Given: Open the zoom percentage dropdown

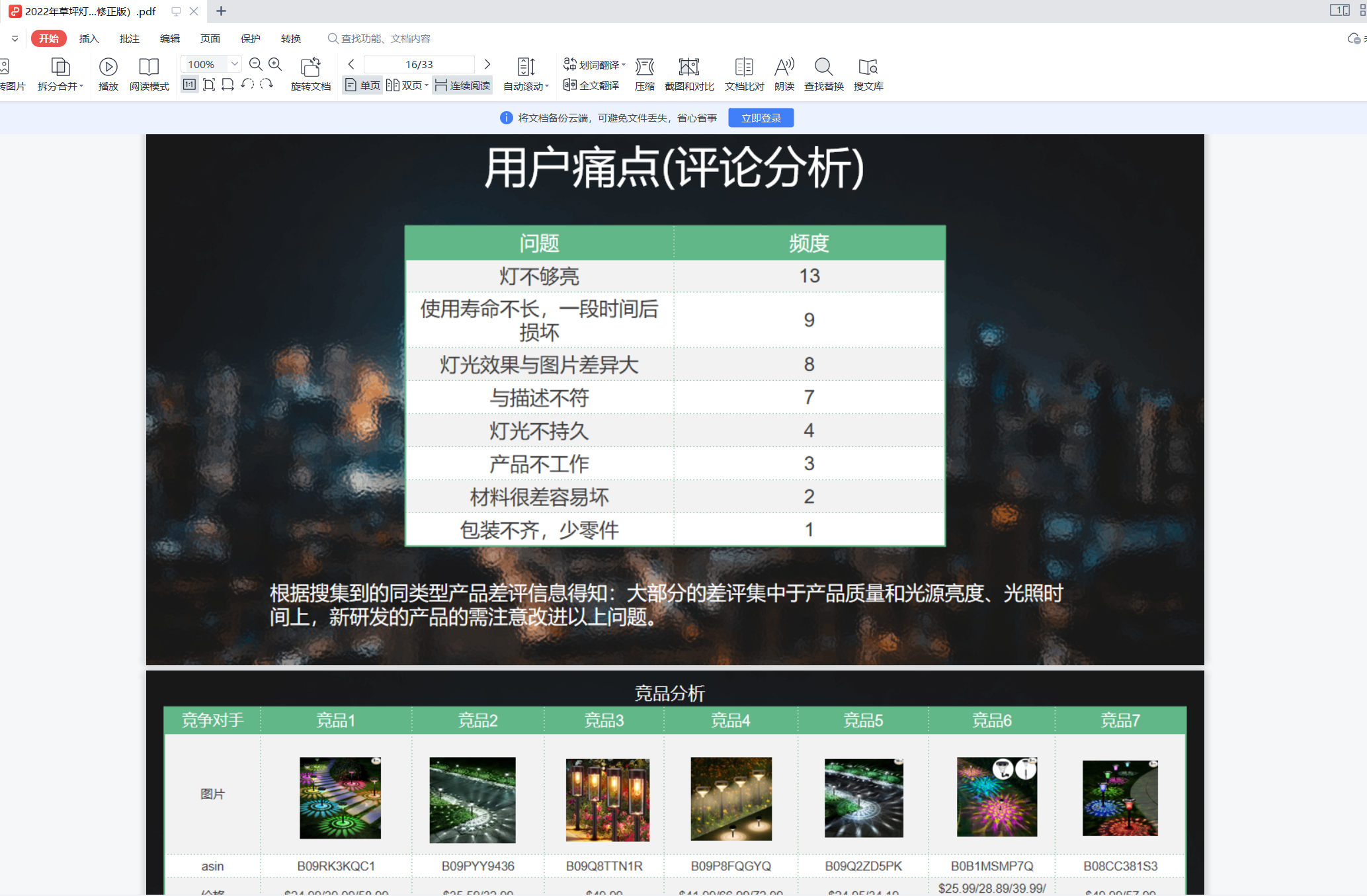Looking at the screenshot, I should pos(234,64).
